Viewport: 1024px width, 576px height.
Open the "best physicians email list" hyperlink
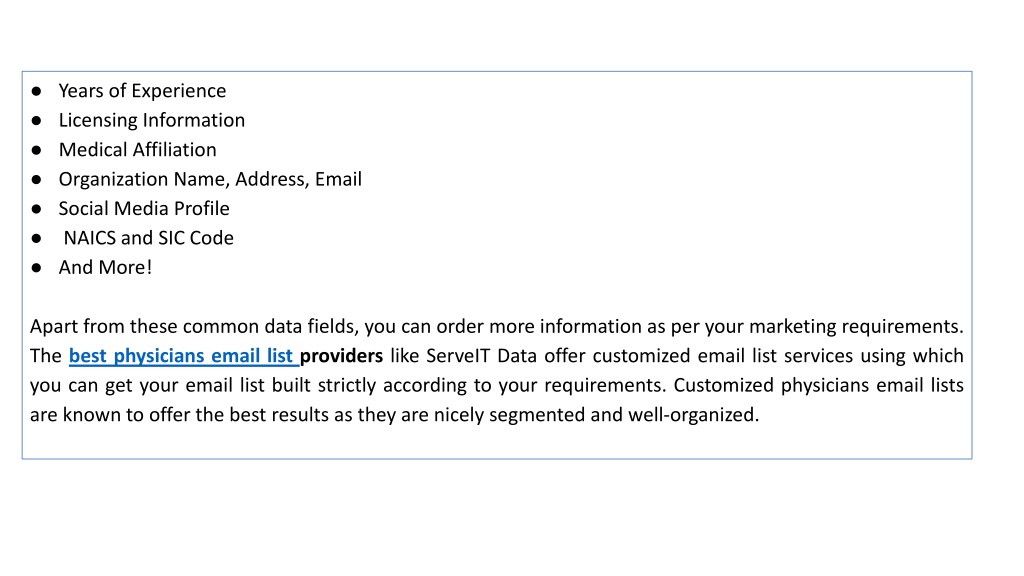click(184, 356)
